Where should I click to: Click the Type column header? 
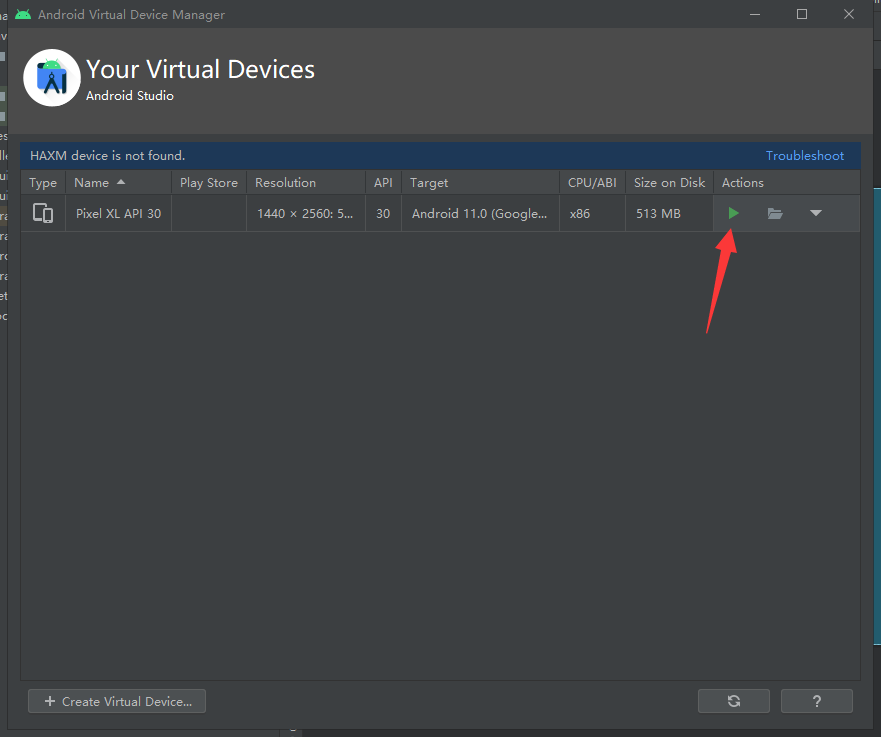[x=43, y=183]
